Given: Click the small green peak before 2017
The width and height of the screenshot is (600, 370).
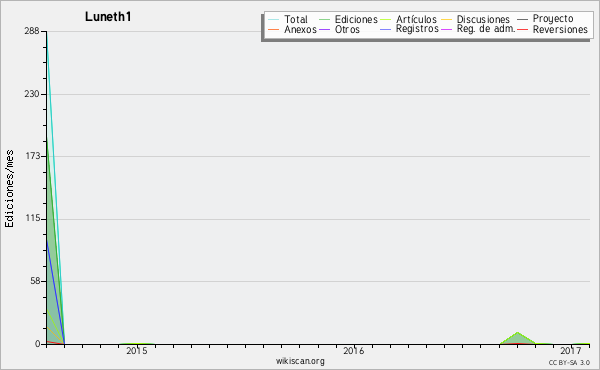Looking at the screenshot, I should 517,338.
